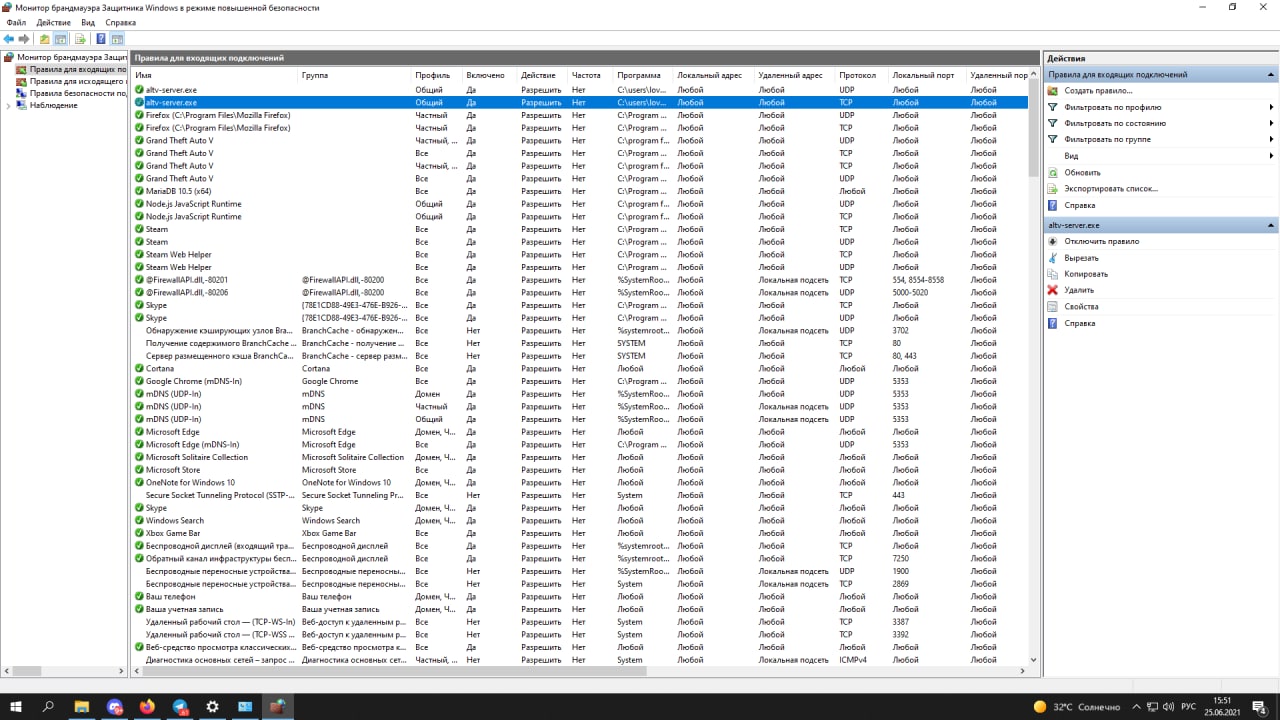1280x720 pixels.
Task: Open Discord from the taskbar
Action: [x=115, y=706]
